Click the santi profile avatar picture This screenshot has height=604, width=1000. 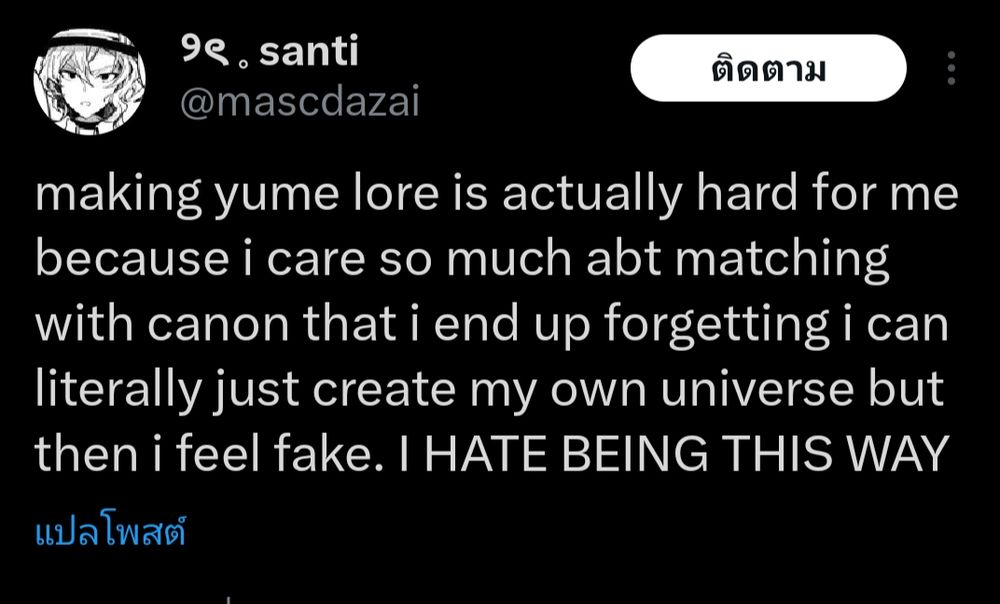[x=89, y=82]
